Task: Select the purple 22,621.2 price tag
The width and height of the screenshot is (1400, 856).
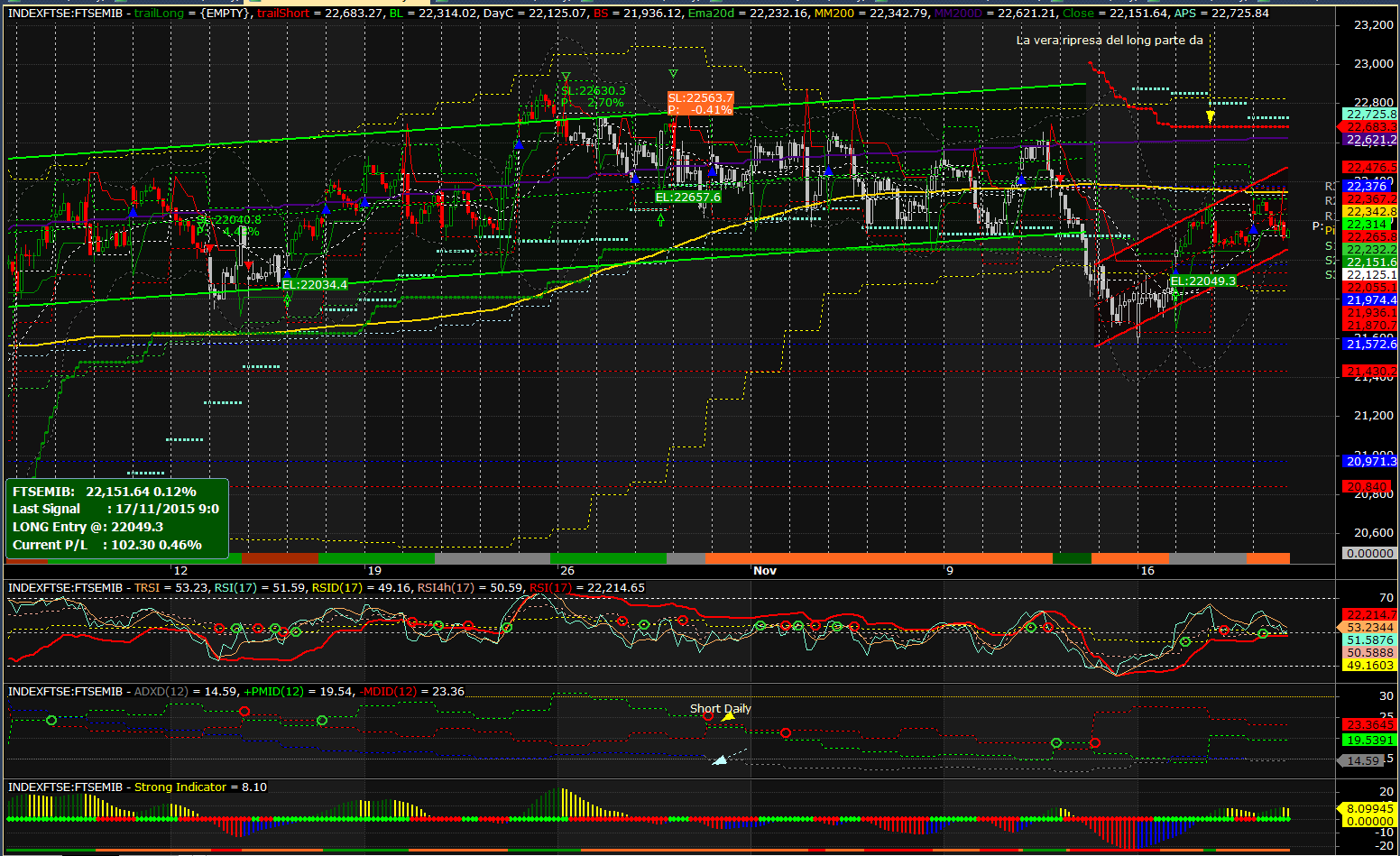Action: click(x=1370, y=140)
